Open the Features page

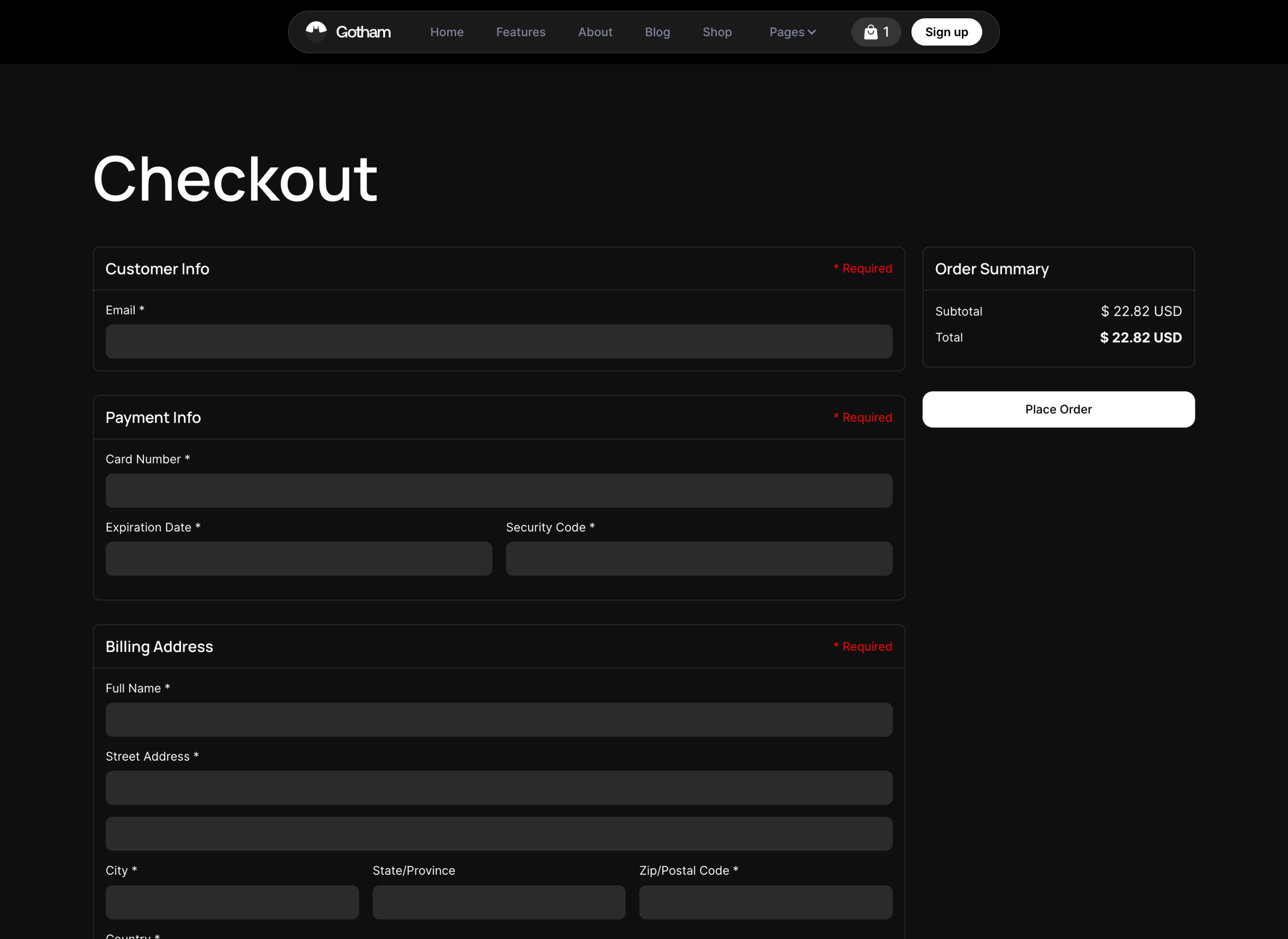pyautogui.click(x=520, y=32)
